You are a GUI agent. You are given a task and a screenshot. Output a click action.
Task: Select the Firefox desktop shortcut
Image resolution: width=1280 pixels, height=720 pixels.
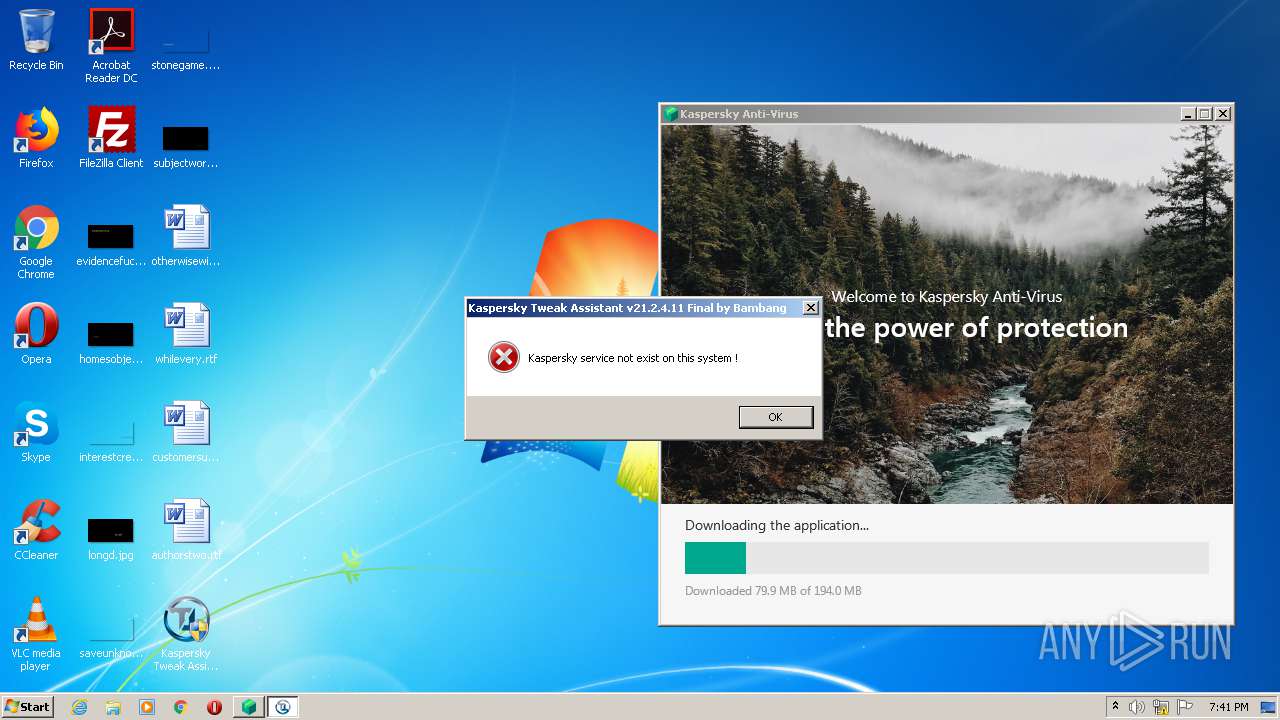(36, 138)
